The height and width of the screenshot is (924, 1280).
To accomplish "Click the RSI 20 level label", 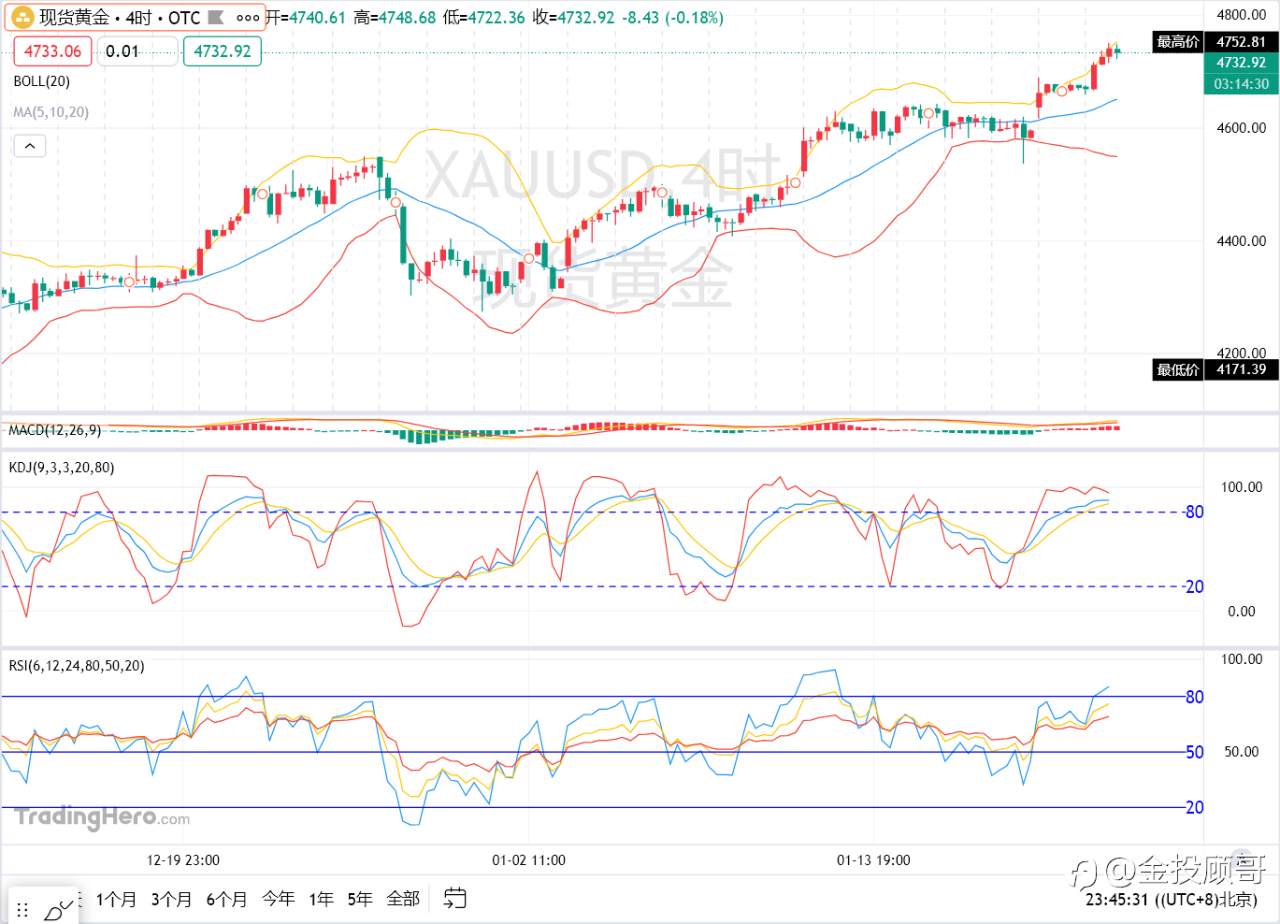I will tap(1194, 807).
